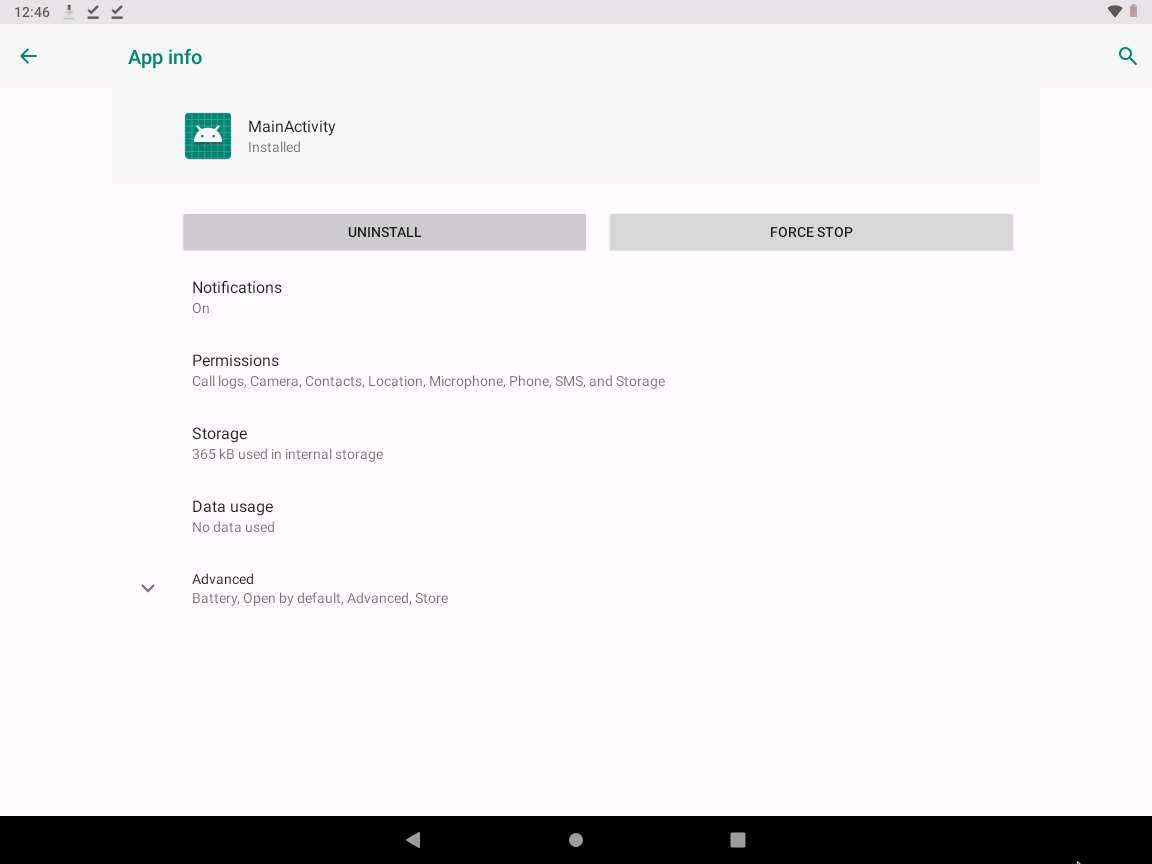1152x864 pixels.
Task: Tap the Android navigation back triangle
Action: (x=413, y=840)
